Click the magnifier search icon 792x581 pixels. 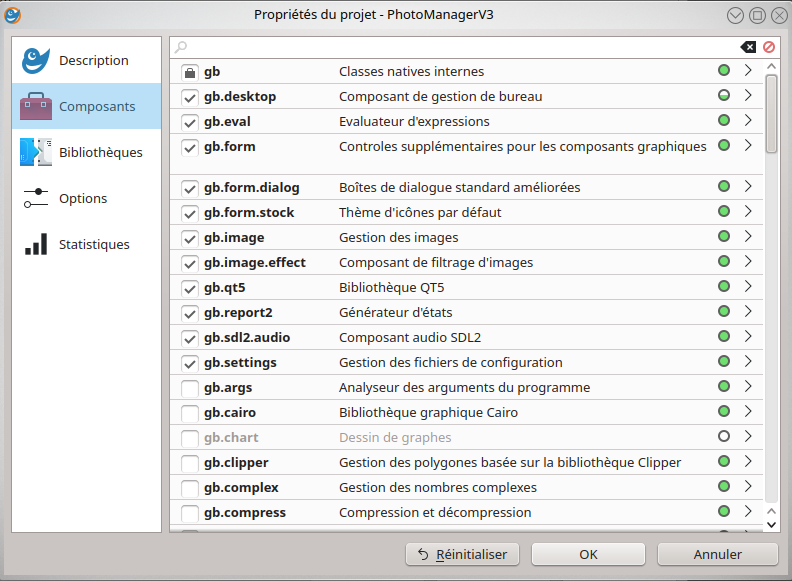click(x=180, y=47)
